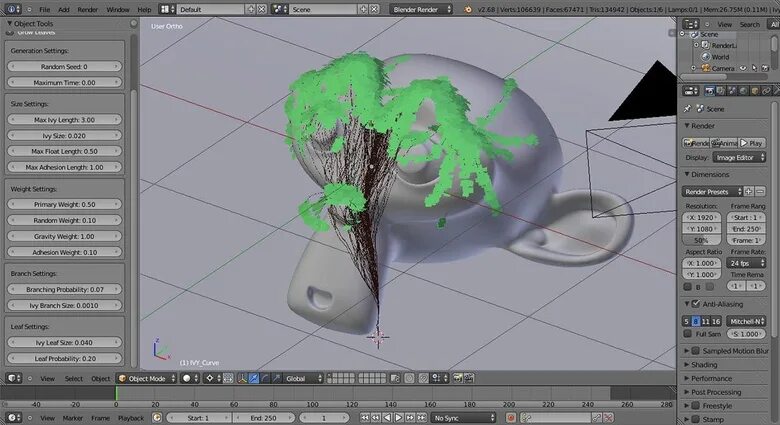The image size is (780, 425).
Task: Toggle Camera renderability in outliner
Action: [766, 68]
